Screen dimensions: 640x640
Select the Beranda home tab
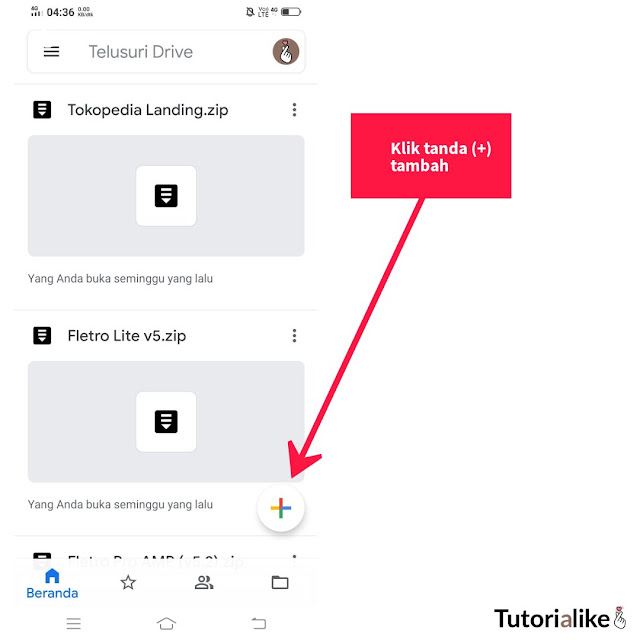tap(52, 584)
